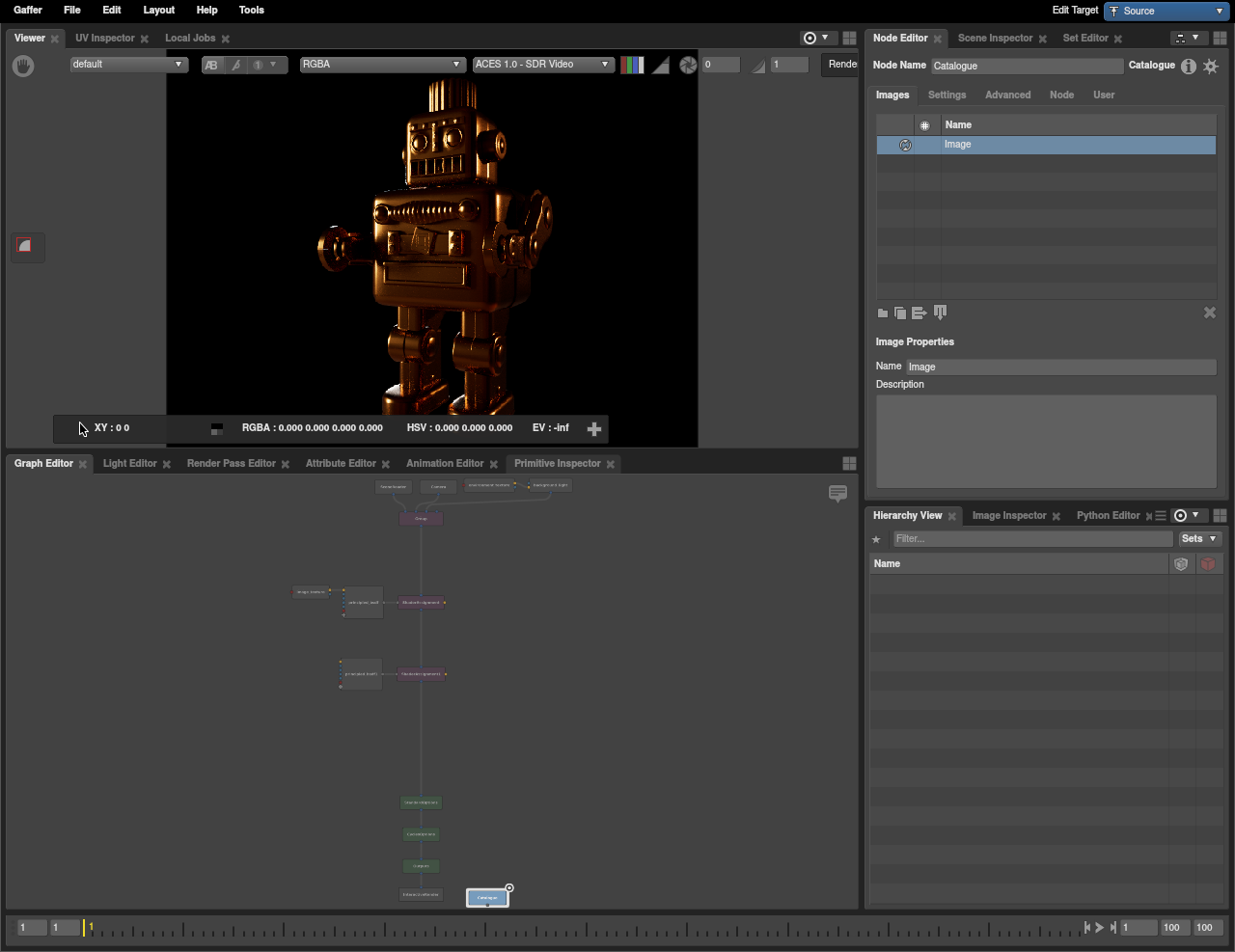1235x952 pixels.
Task: Open the 'default' view dropdown
Action: pyautogui.click(x=128, y=65)
